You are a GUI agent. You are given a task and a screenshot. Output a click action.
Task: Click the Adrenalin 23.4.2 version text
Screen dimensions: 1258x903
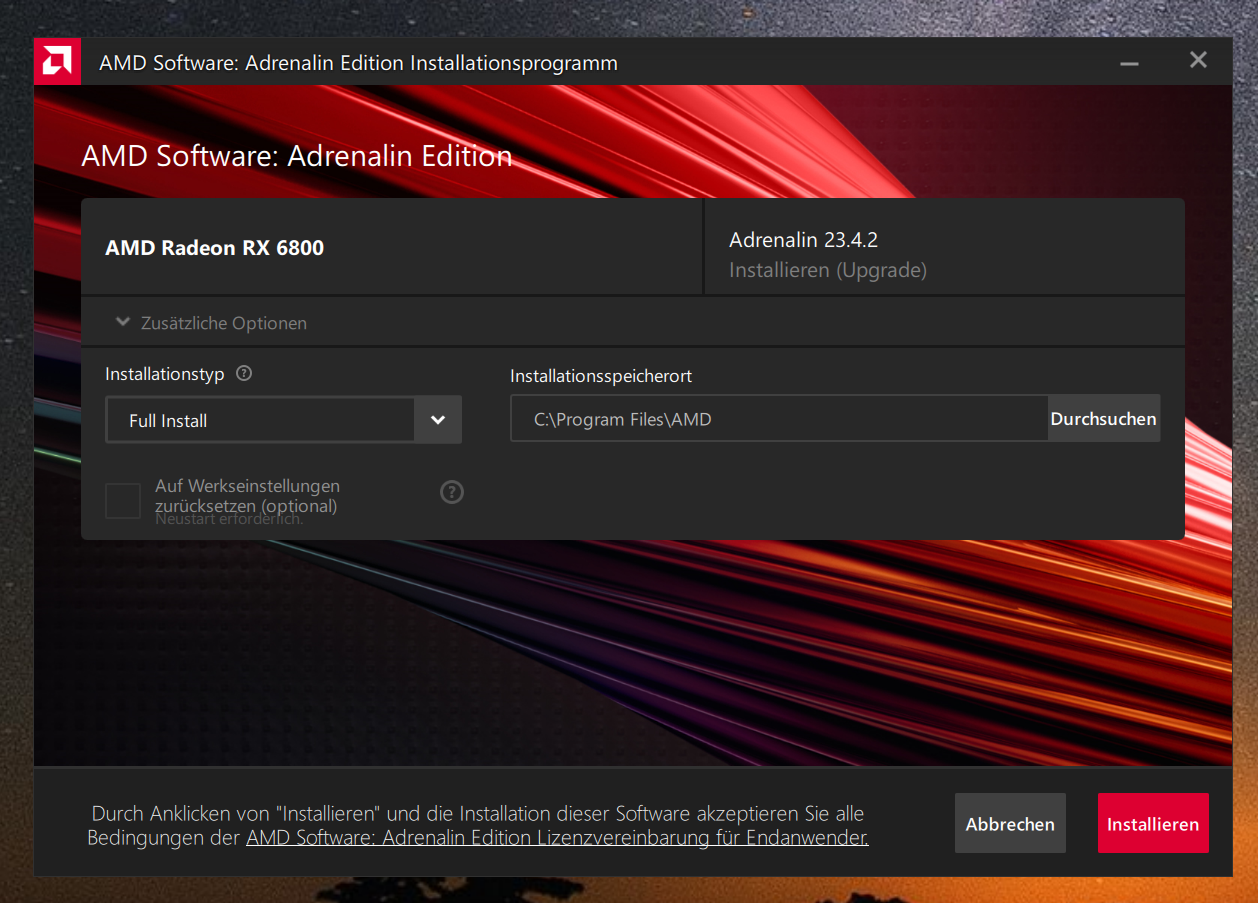[x=804, y=240]
